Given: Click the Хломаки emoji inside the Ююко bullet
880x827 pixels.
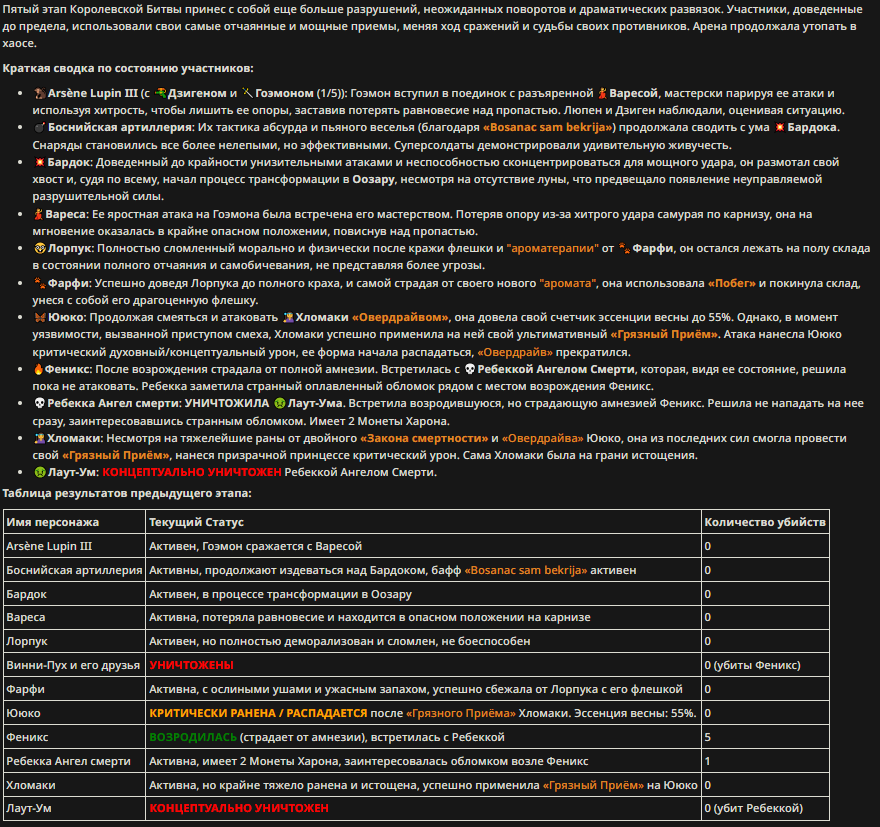Looking at the screenshot, I should click(288, 318).
